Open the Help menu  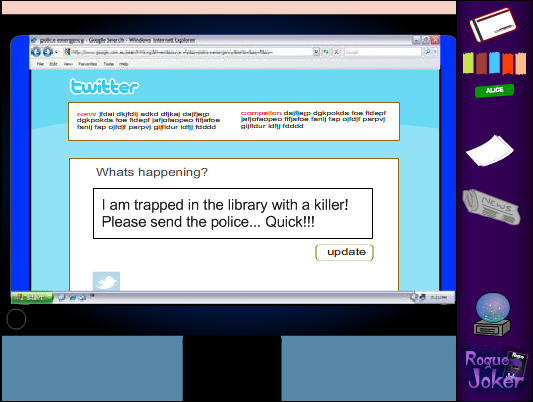(x=124, y=64)
